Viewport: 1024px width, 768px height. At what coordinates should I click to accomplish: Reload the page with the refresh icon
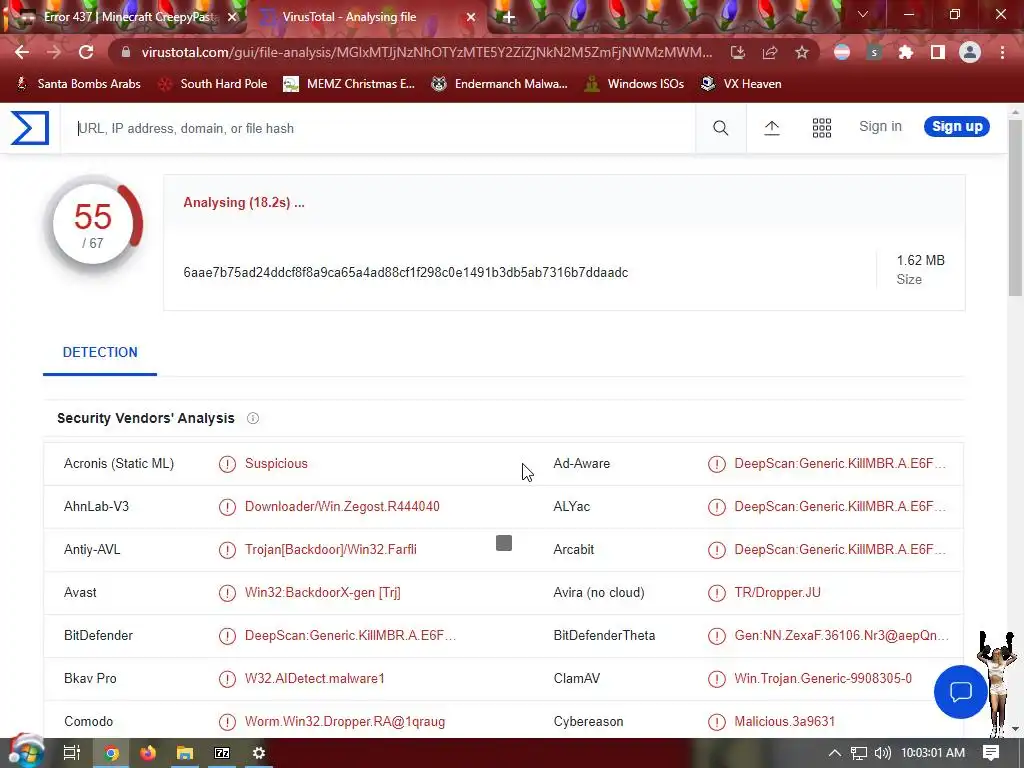pyautogui.click(x=86, y=52)
